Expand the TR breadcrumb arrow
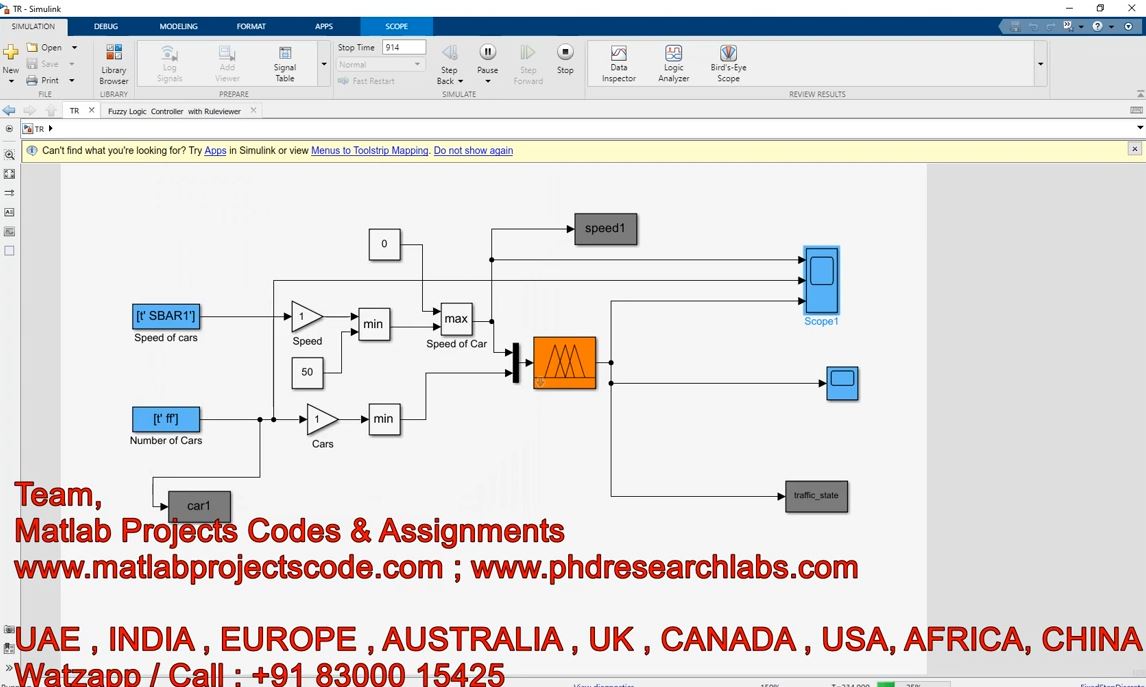1146x687 pixels. click(x=50, y=129)
